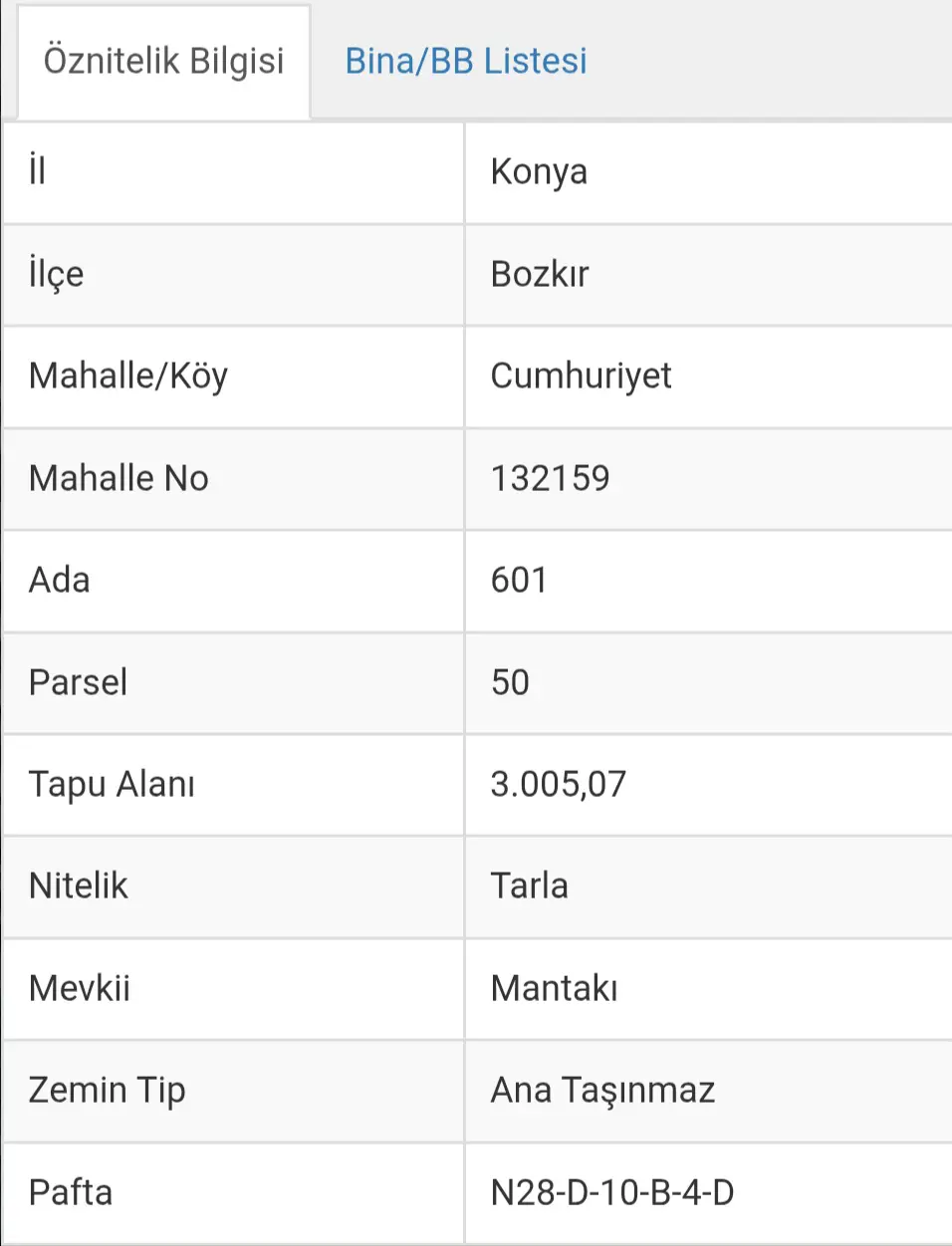Select the Öznitelik Bilgisi tab
Screen dimensions: 952x1246
pos(164,61)
